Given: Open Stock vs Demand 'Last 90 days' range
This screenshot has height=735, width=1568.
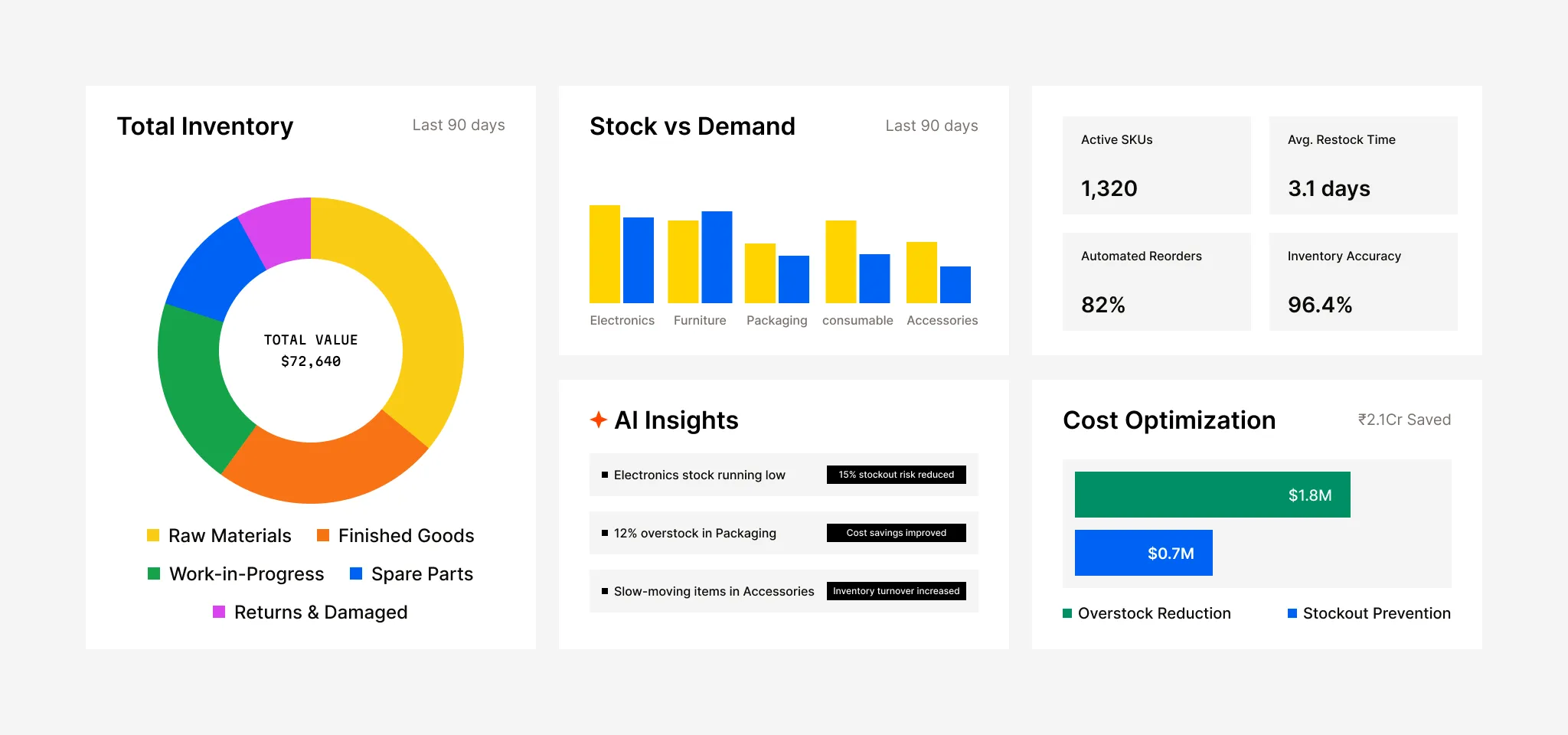Looking at the screenshot, I should (x=932, y=126).
